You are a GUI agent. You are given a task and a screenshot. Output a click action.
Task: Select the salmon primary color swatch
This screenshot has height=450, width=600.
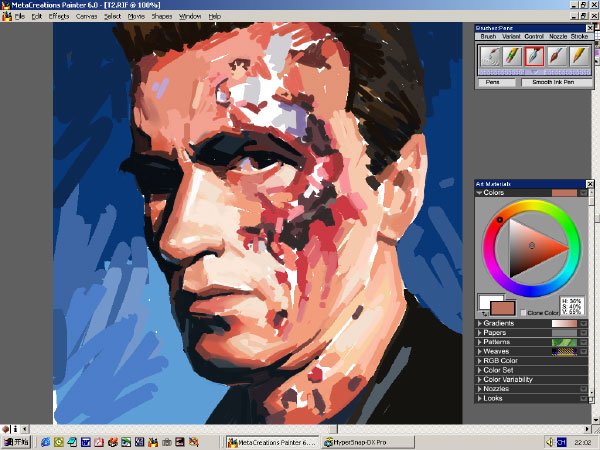(x=503, y=308)
